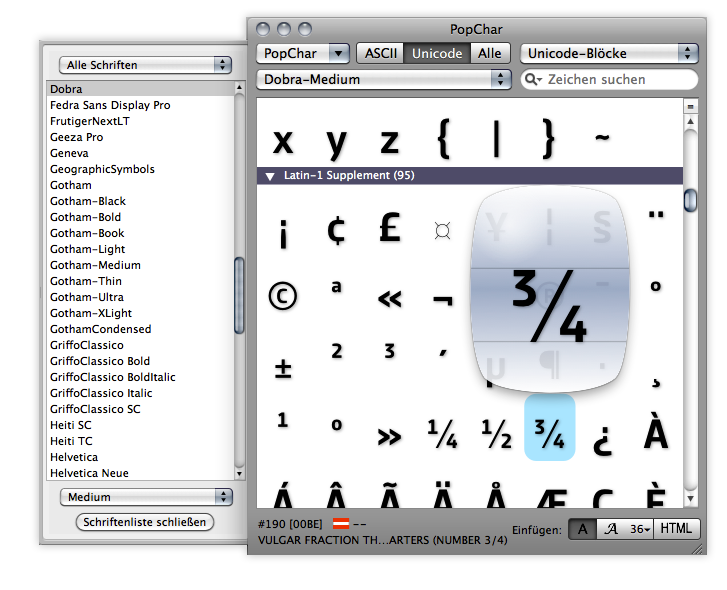Select Geneva in the font list
The height and width of the screenshot is (590, 727).
[x=140, y=153]
